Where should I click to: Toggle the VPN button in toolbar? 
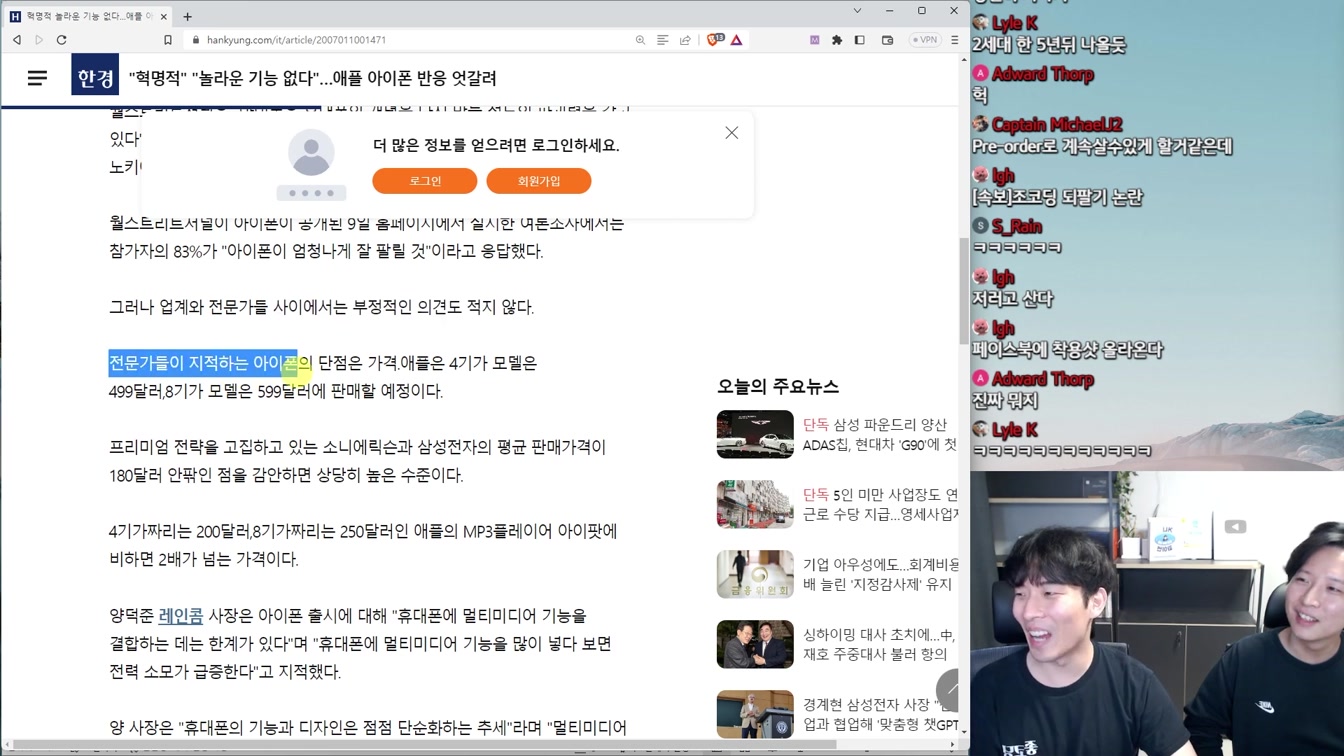(925, 40)
